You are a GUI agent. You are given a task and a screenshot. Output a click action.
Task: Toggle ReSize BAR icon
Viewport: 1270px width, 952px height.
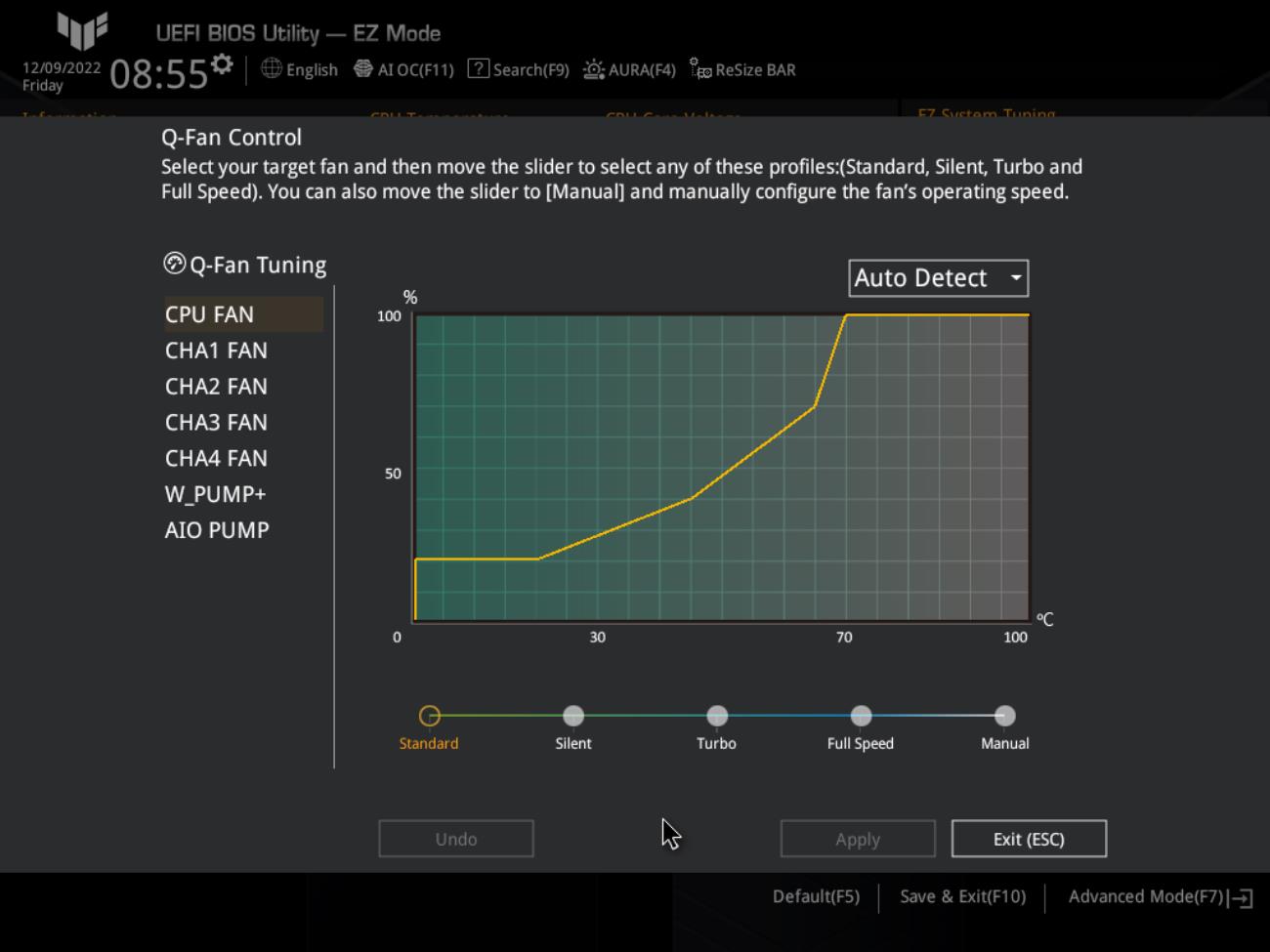pyautogui.click(x=700, y=68)
